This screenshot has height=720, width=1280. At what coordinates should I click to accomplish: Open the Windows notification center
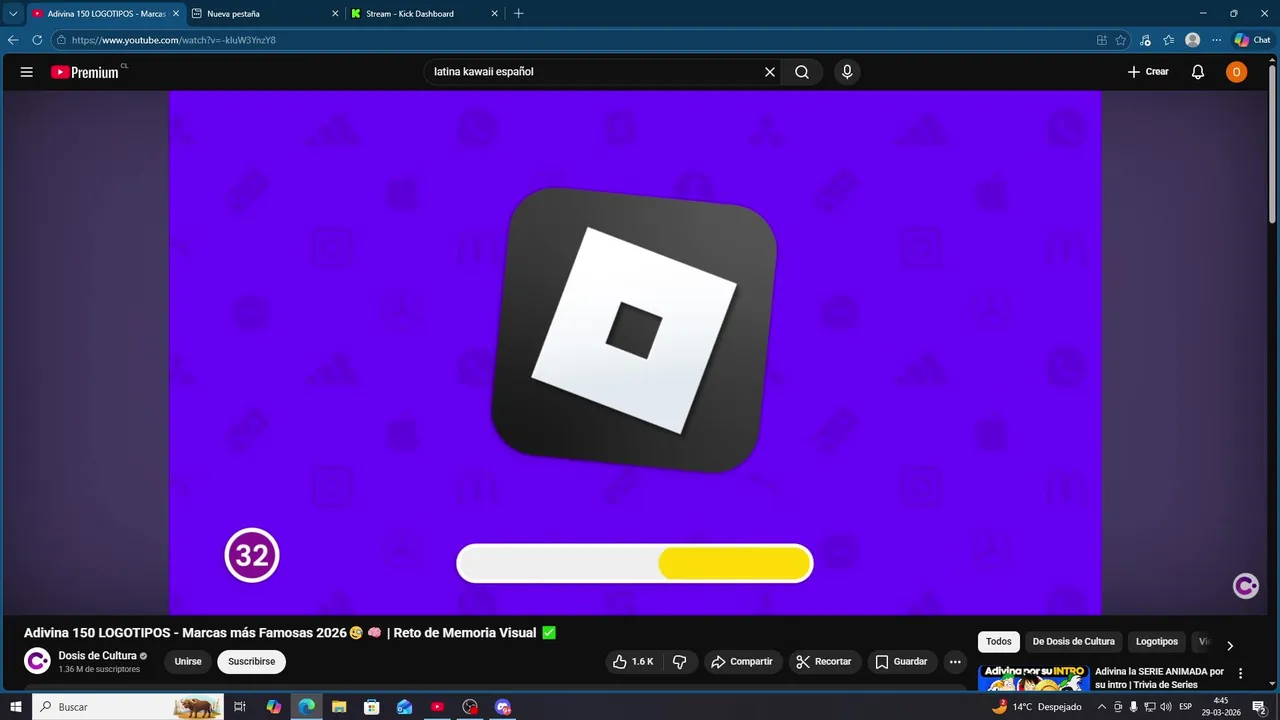pyautogui.click(x=1259, y=707)
